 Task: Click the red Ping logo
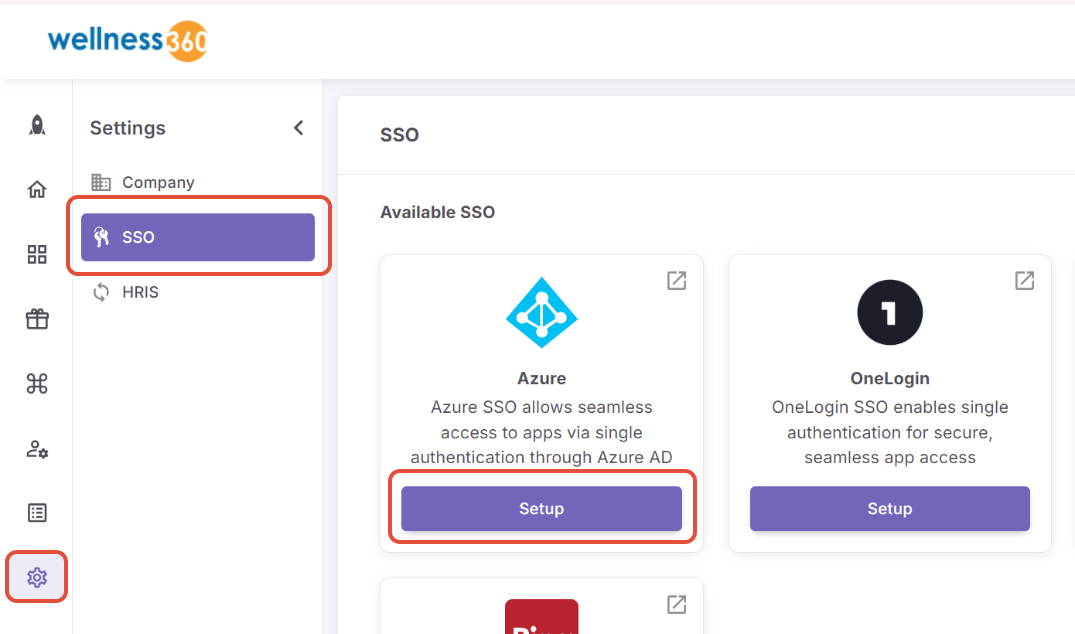click(x=542, y=616)
